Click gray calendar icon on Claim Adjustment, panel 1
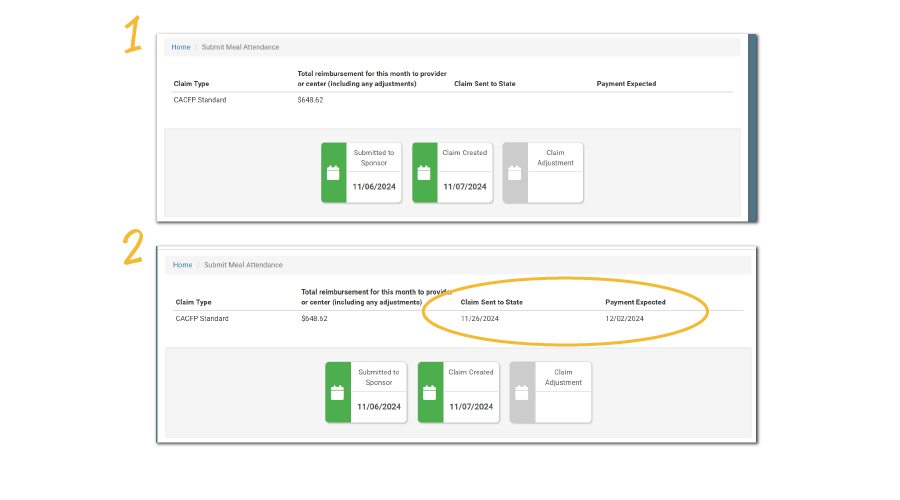The height and width of the screenshot is (500, 900). click(x=515, y=173)
